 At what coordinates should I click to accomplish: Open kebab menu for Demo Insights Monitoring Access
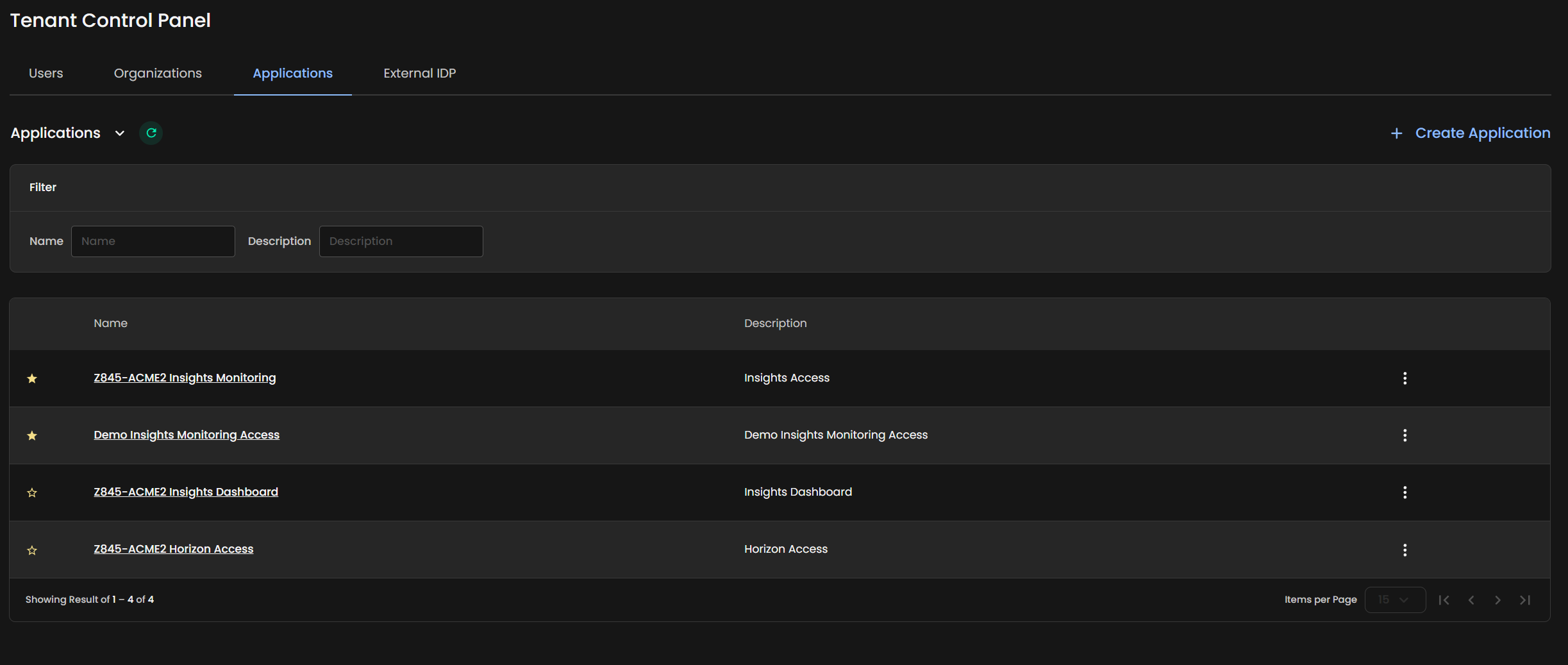pyautogui.click(x=1405, y=435)
